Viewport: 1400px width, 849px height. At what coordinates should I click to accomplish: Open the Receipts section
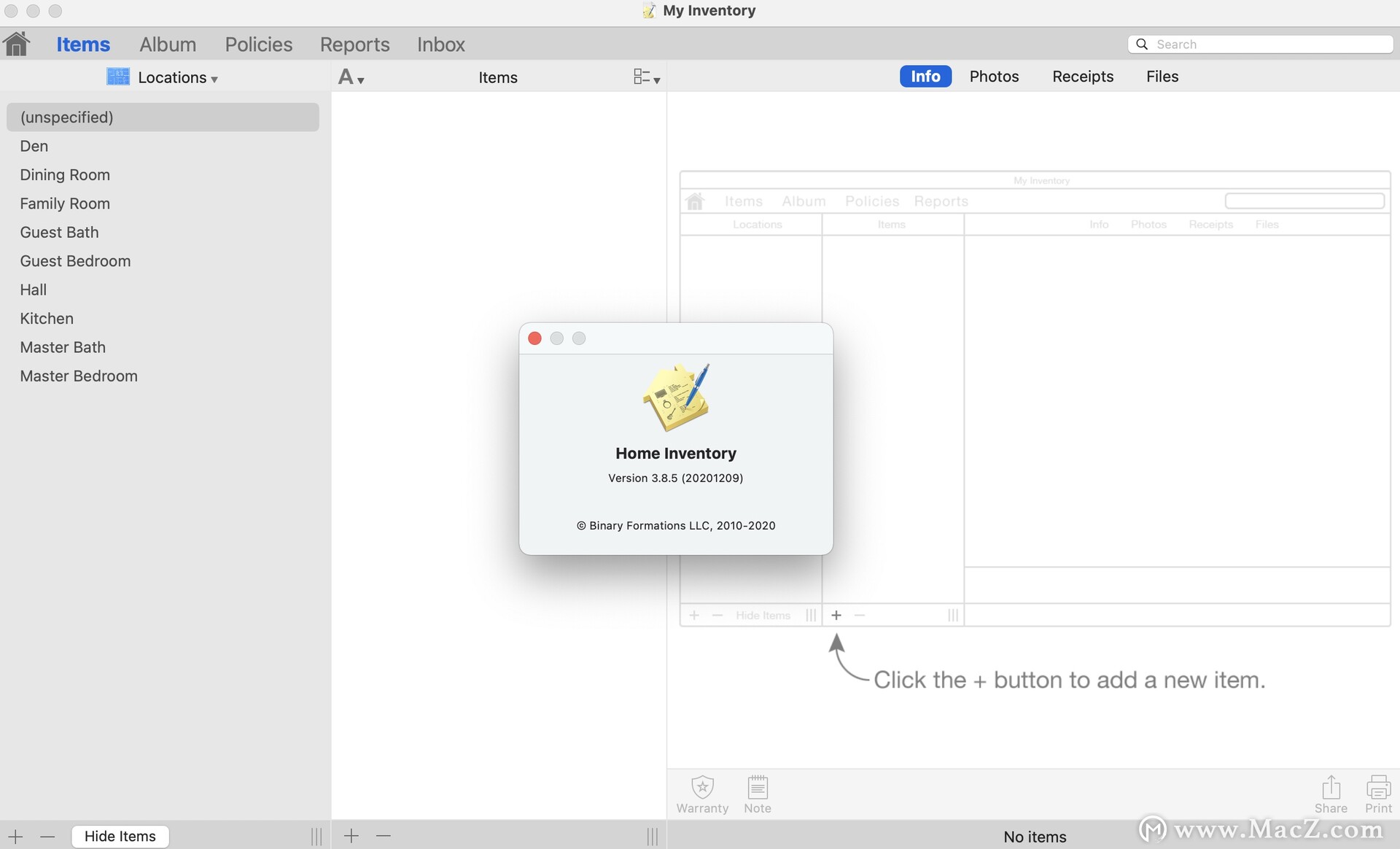click(x=1082, y=77)
